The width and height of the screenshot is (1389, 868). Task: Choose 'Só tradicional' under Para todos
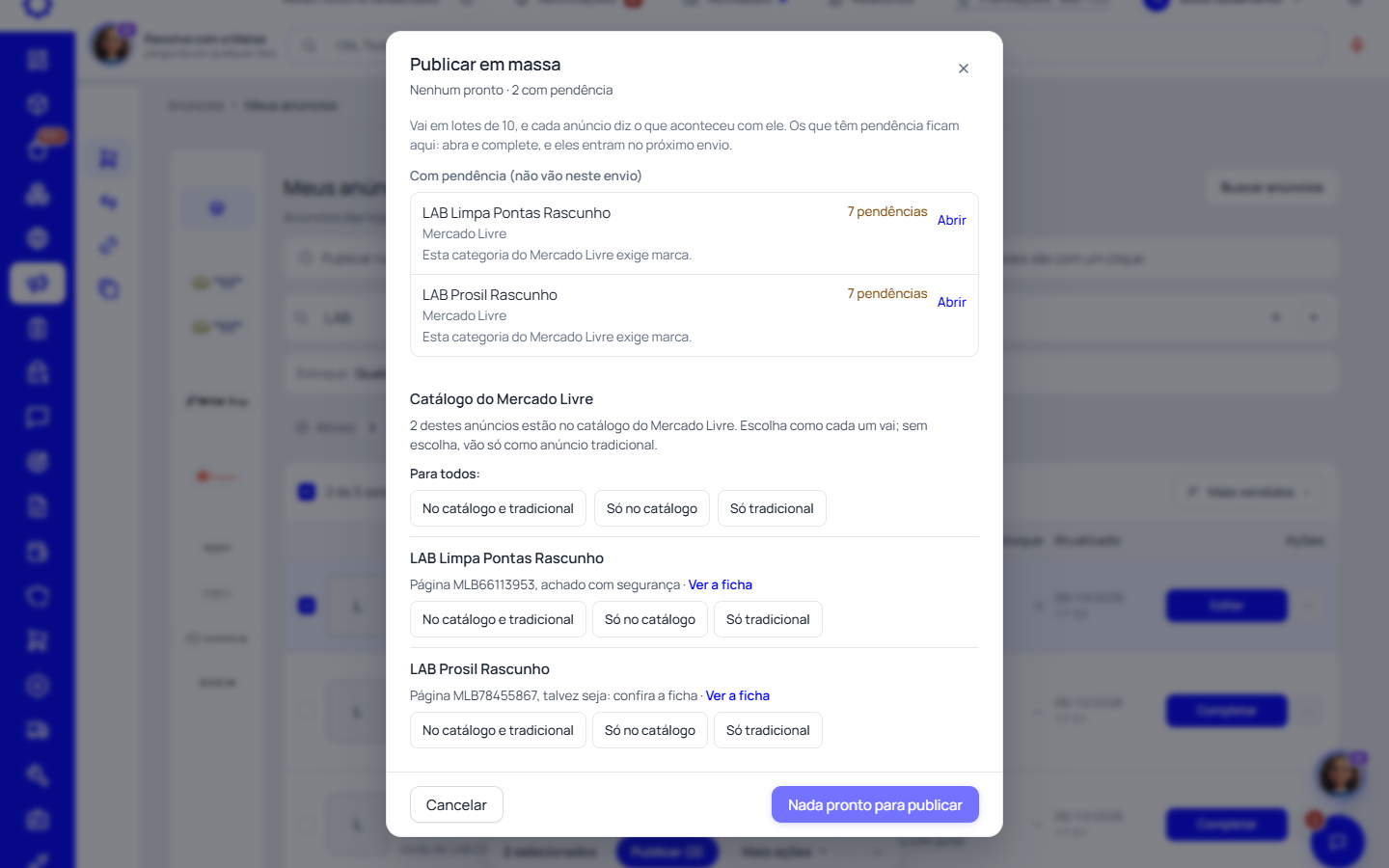click(772, 508)
